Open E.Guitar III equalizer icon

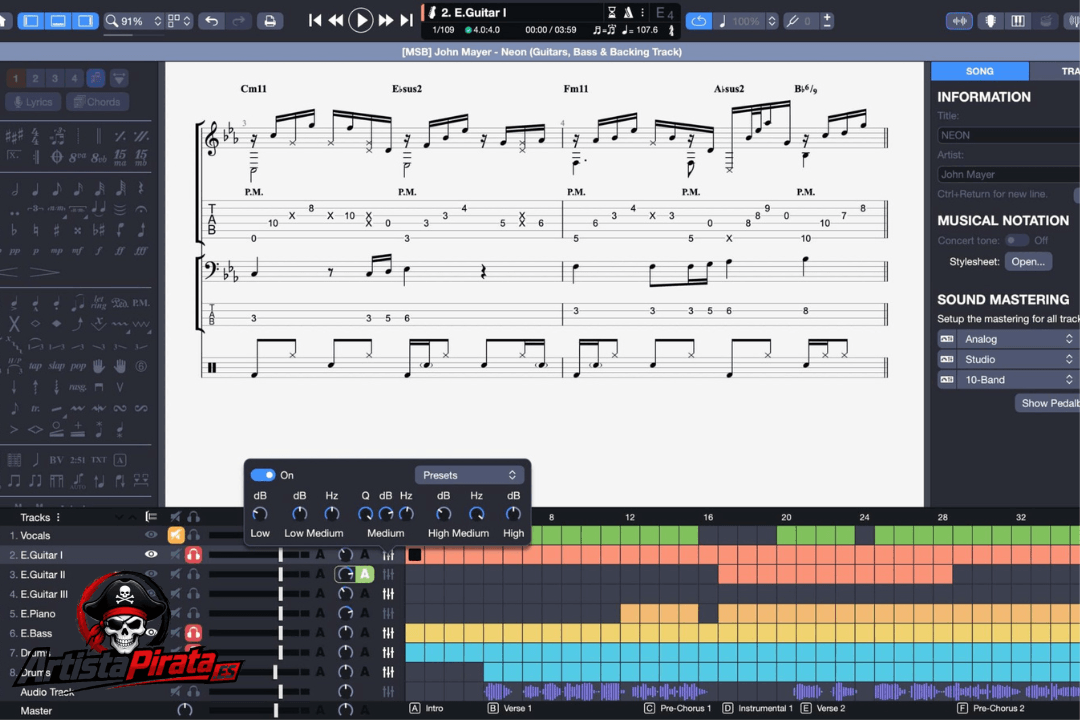388,593
